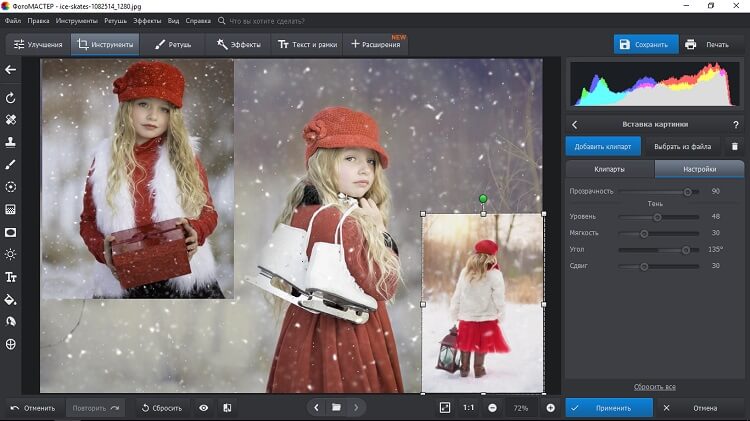Screen dimensions: 750x421
Task: Click the back arrow in left sidebar
Action: (11, 70)
